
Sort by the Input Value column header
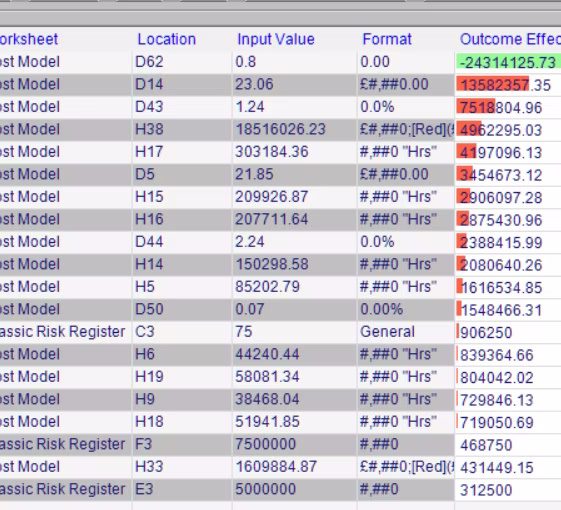click(x=276, y=39)
